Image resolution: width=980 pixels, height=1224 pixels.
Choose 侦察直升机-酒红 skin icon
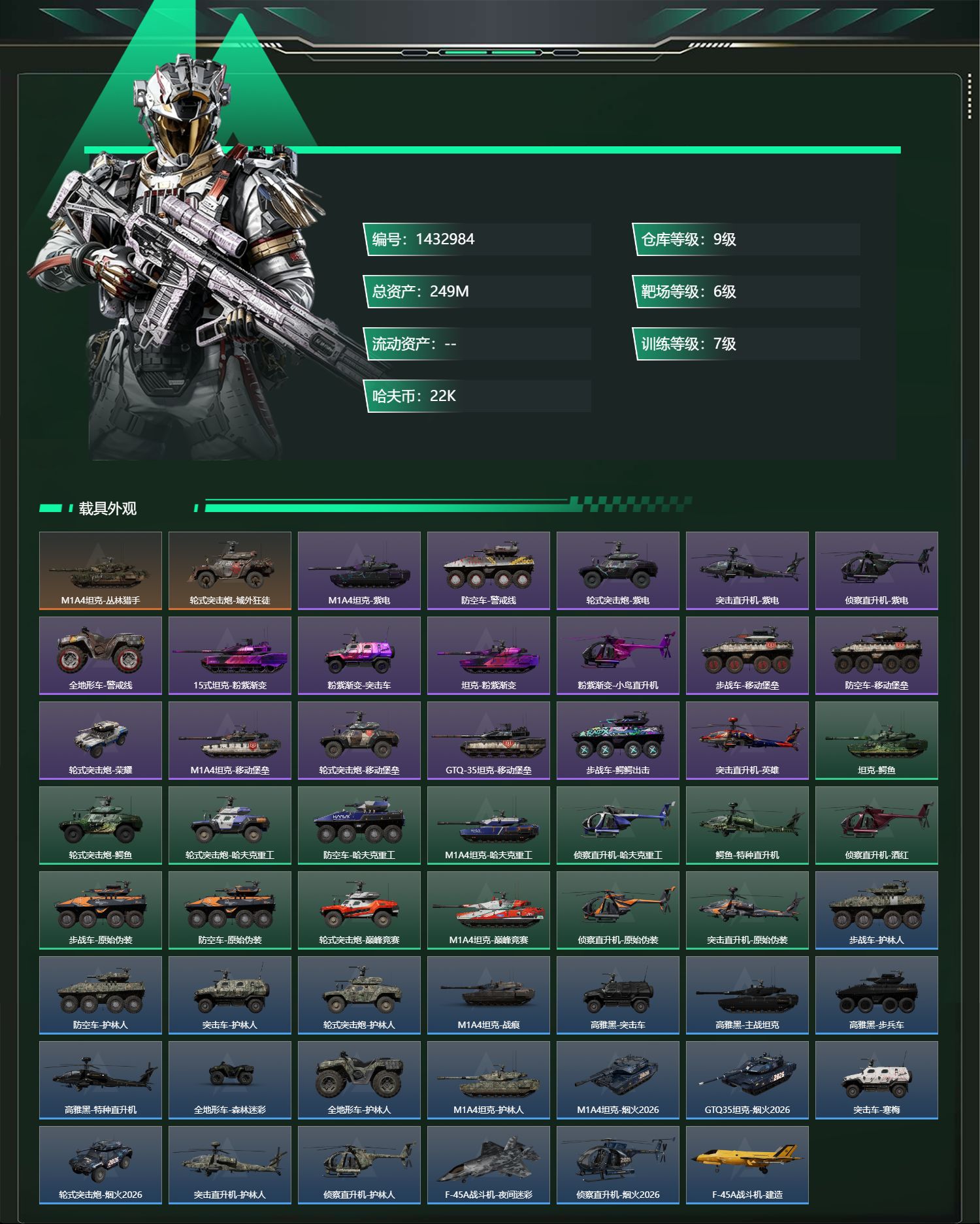point(877,825)
